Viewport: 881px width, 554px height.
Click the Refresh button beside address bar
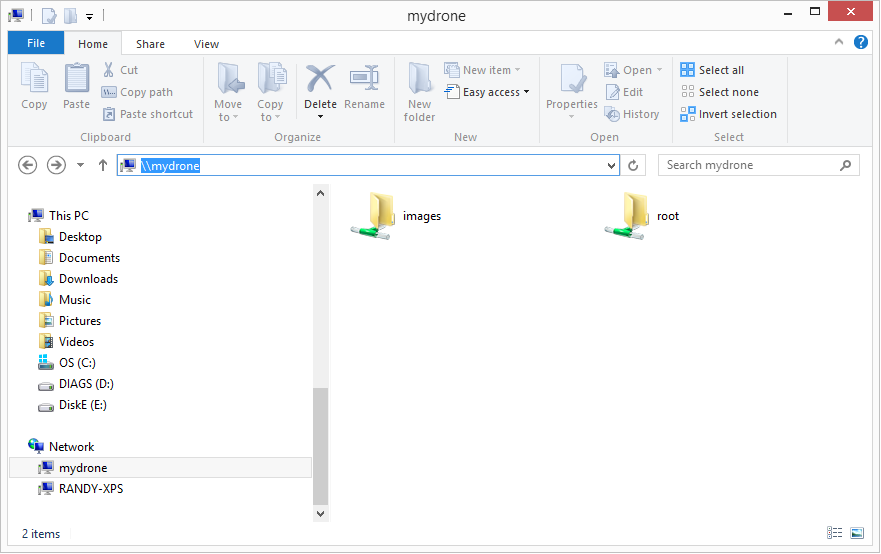(x=633, y=166)
